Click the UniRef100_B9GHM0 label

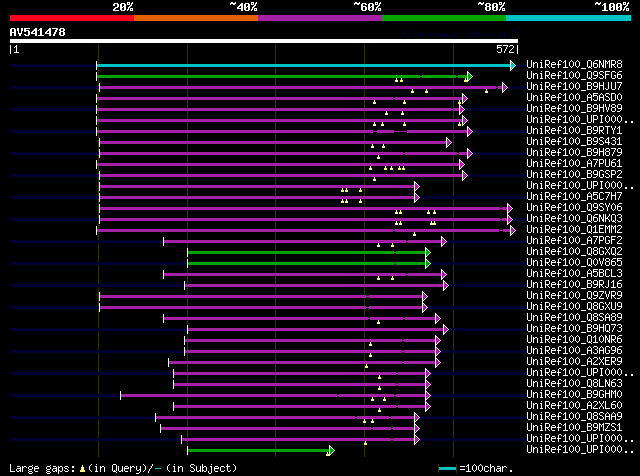pos(574,395)
